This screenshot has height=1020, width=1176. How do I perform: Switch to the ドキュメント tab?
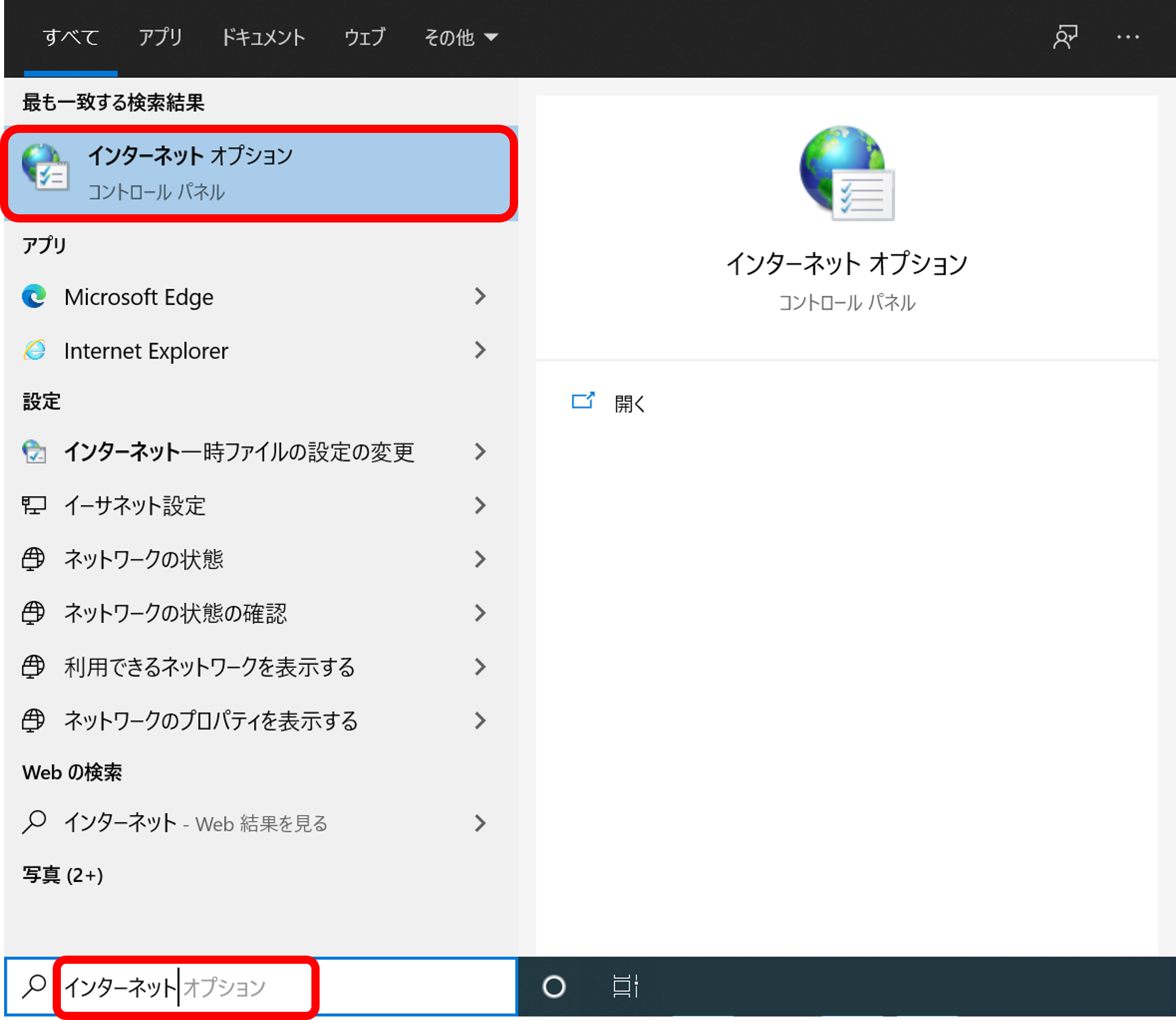263,37
